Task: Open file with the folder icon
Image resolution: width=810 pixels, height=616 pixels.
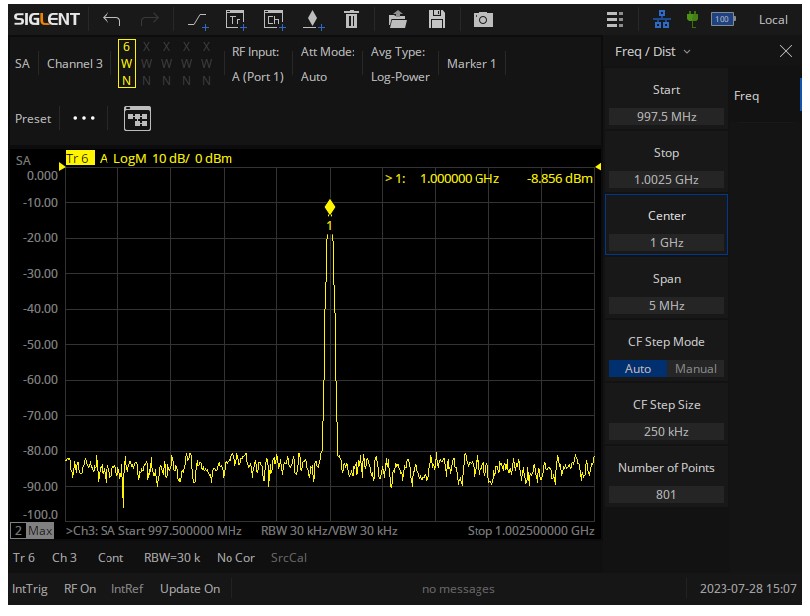Action: [398, 19]
